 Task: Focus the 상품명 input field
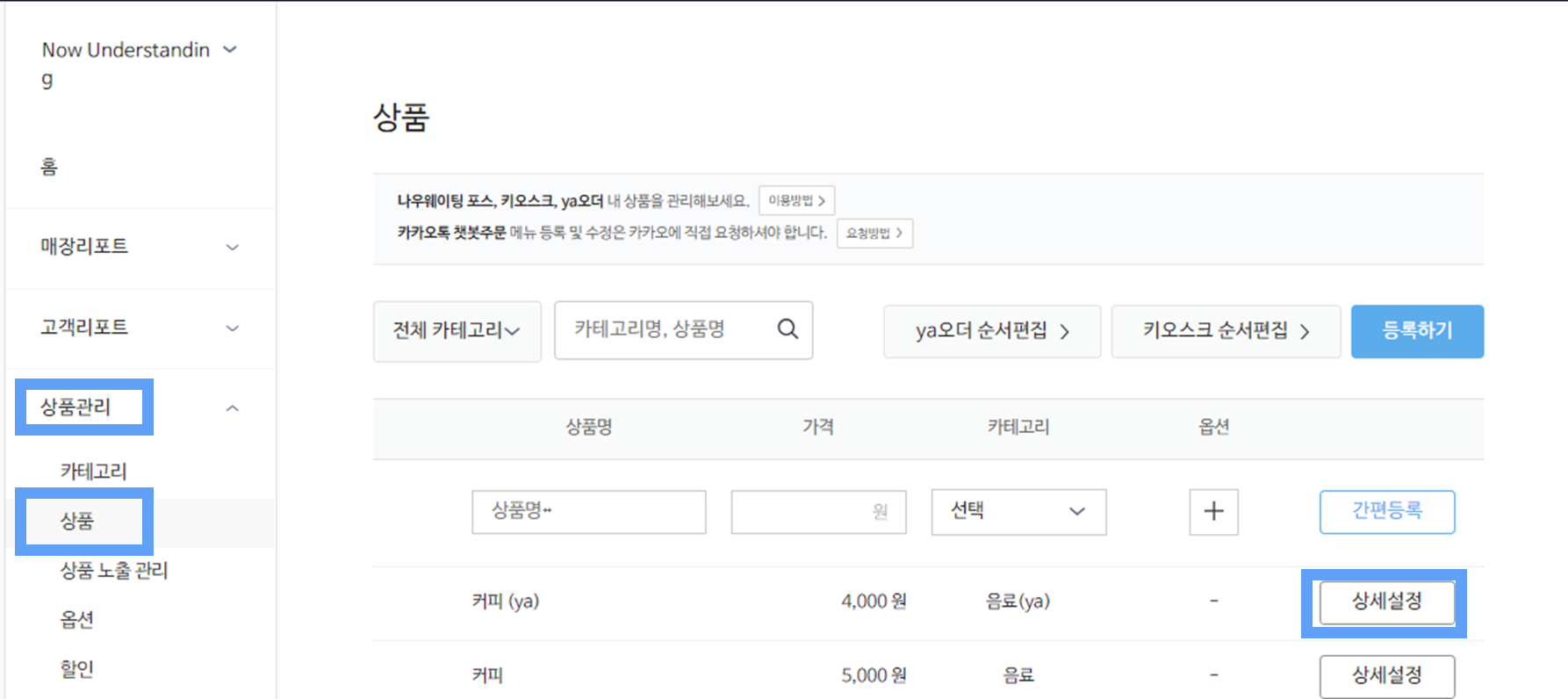coord(588,512)
